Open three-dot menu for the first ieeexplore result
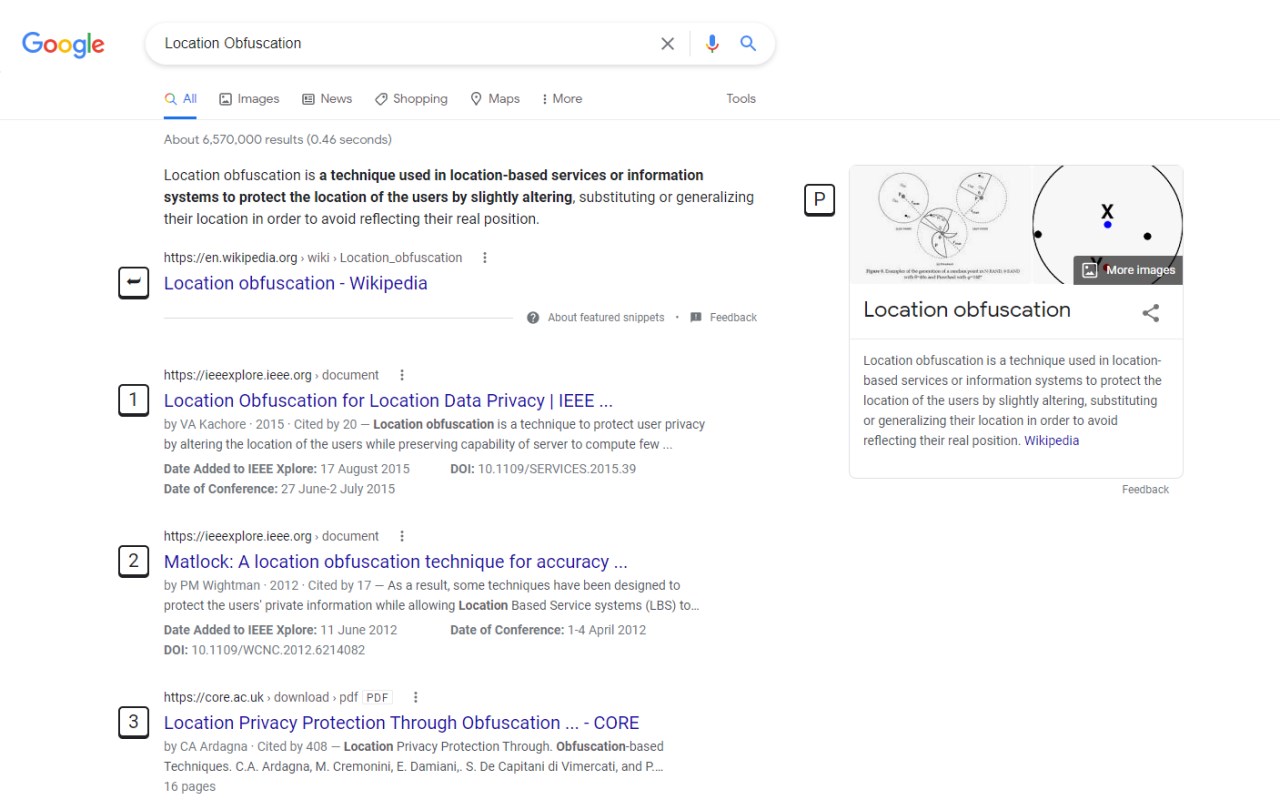Screen dimensions: 1280x800 pyautogui.click(x=402, y=376)
